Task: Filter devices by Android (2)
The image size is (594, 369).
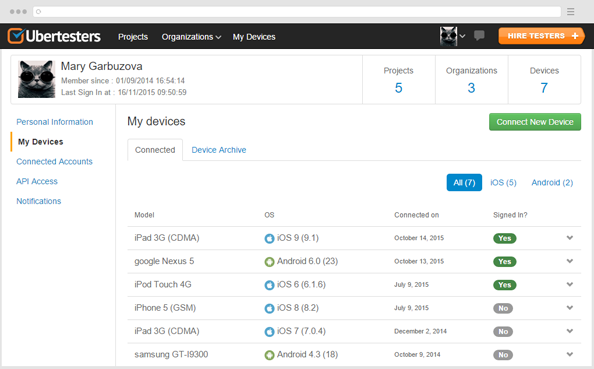Action: (x=552, y=183)
